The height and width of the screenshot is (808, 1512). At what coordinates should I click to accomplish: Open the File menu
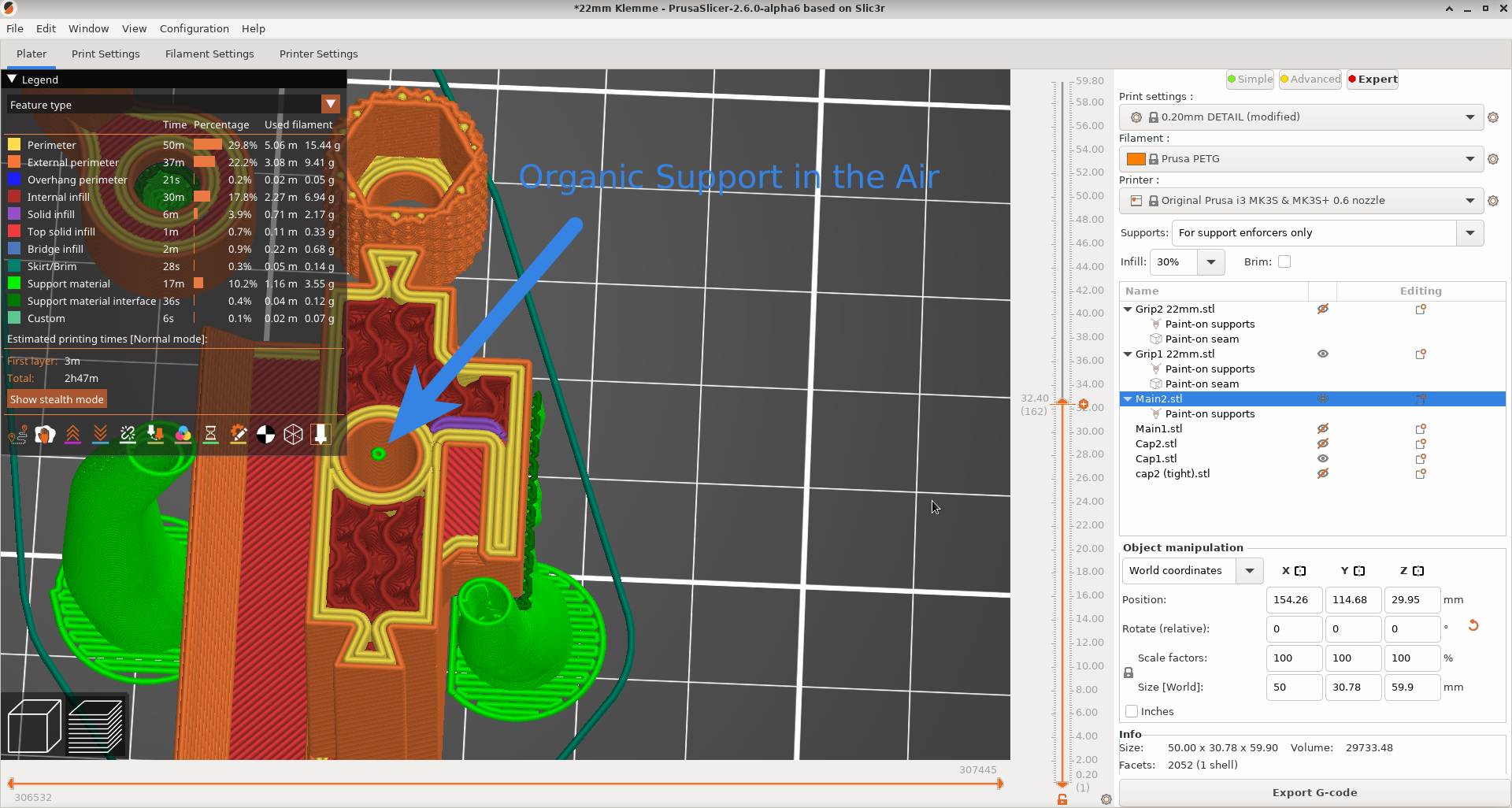15,29
